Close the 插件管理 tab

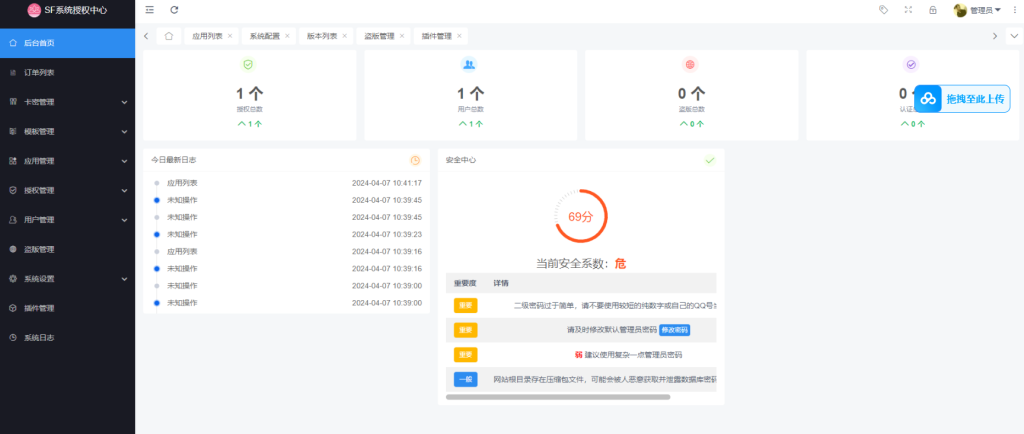tap(459, 36)
